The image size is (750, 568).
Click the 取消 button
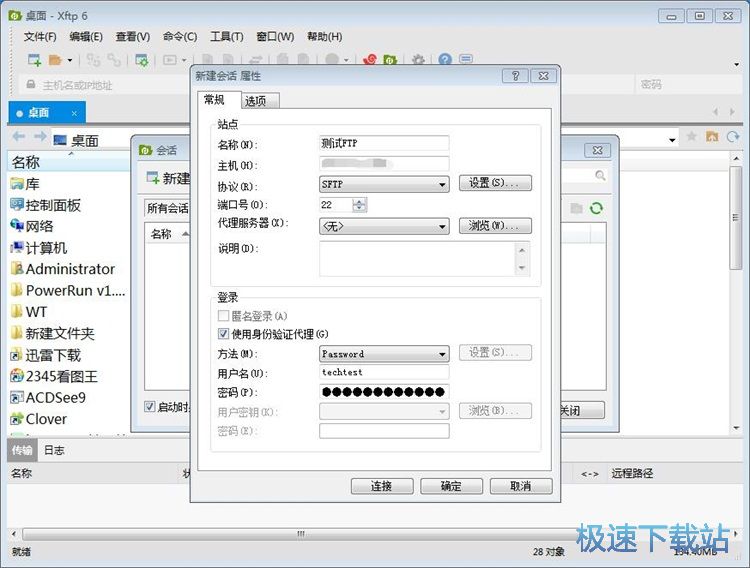pyautogui.click(x=521, y=486)
